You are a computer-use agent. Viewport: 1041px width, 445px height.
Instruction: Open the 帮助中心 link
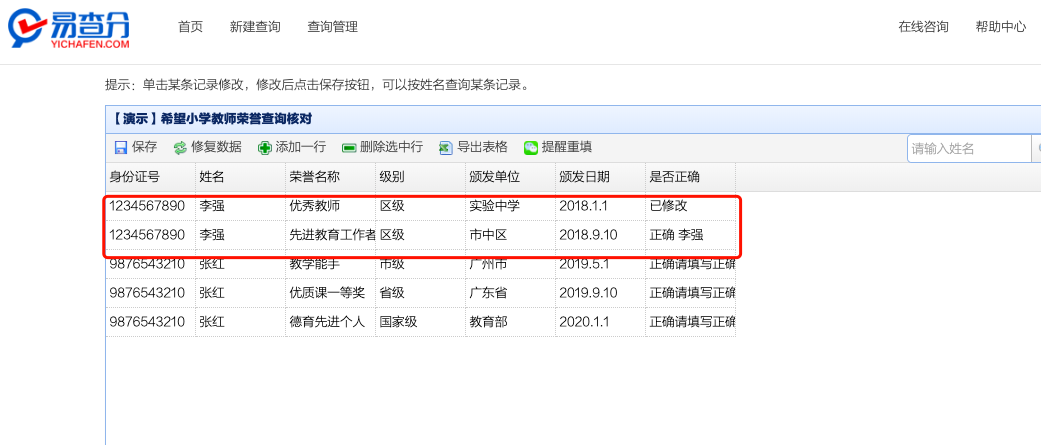point(1000,27)
